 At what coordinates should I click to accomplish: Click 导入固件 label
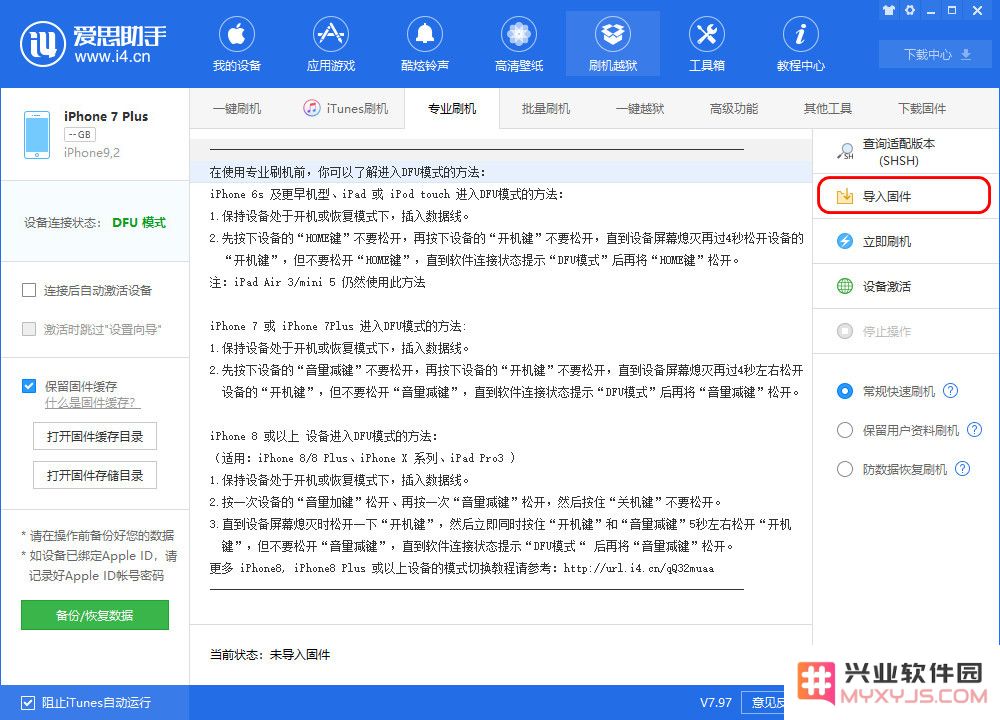click(886, 196)
